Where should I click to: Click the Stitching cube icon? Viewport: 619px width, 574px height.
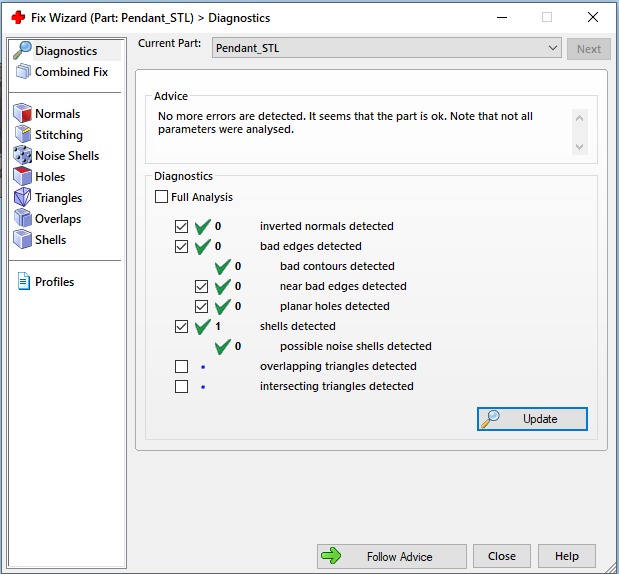click(23, 134)
